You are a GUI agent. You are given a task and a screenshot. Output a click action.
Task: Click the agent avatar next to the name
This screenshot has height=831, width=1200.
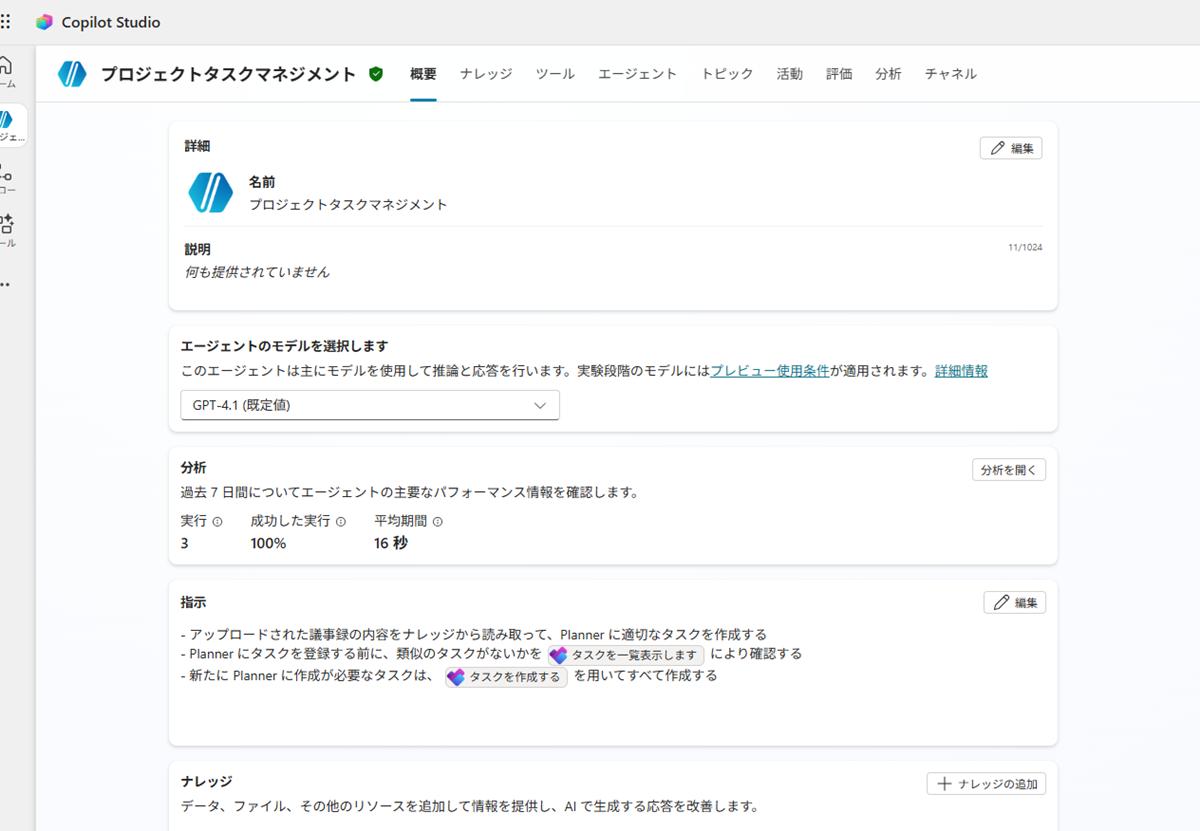pyautogui.click(x=72, y=73)
